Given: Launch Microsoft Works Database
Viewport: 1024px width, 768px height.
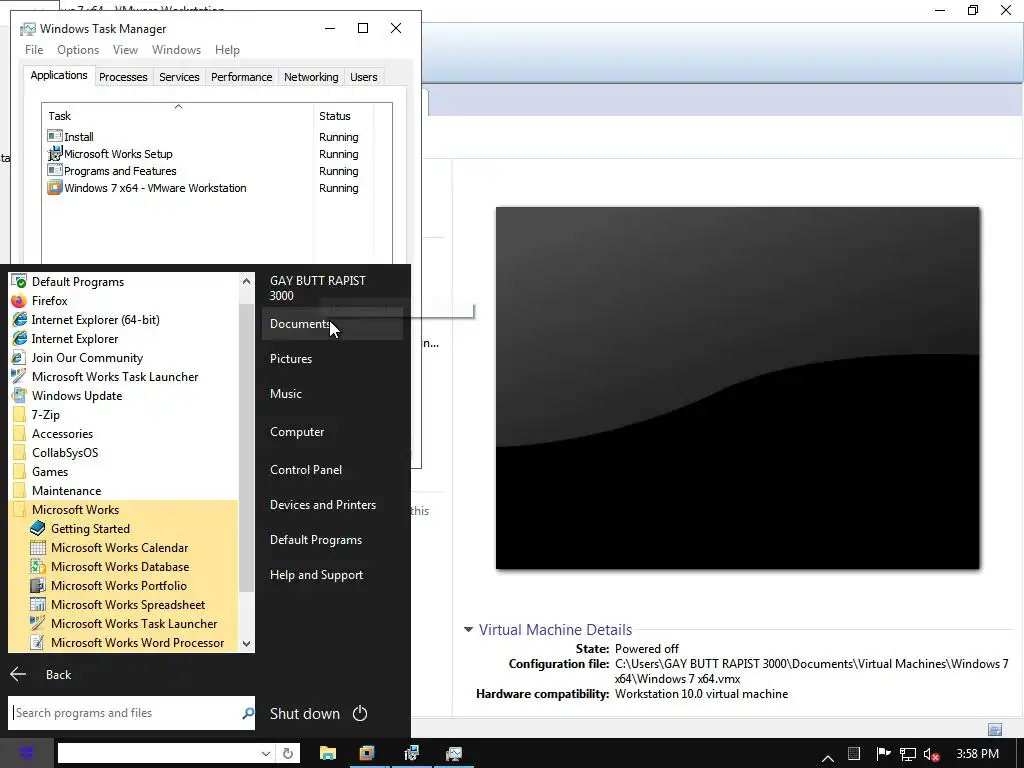Looking at the screenshot, I should click(120, 567).
